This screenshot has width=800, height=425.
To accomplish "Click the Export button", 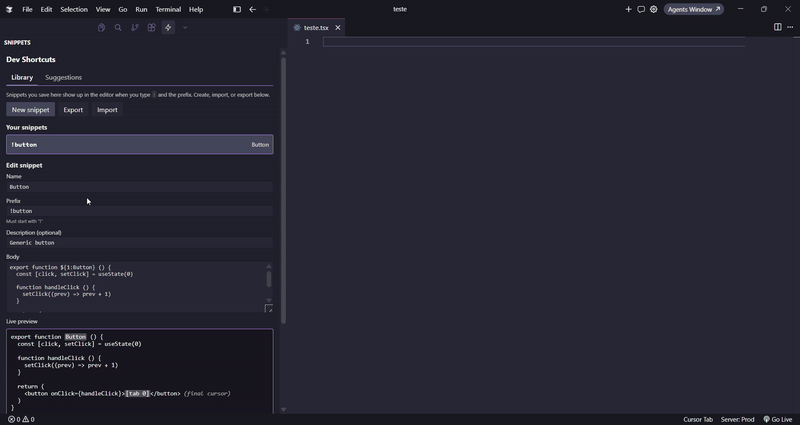I will point(73,110).
